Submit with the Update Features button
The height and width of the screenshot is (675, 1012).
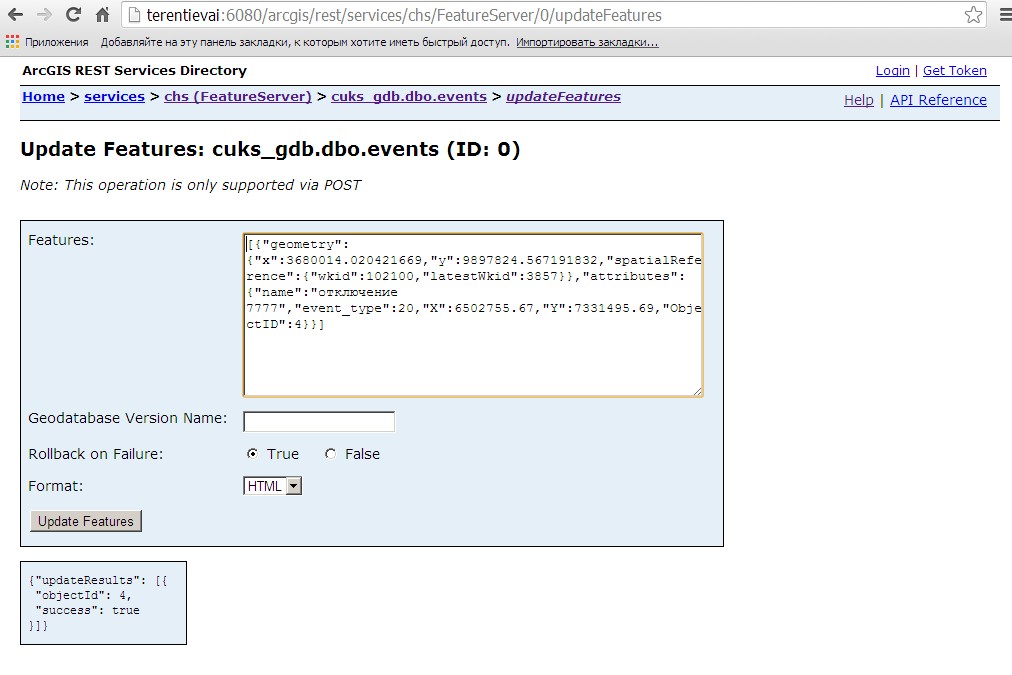(86, 521)
